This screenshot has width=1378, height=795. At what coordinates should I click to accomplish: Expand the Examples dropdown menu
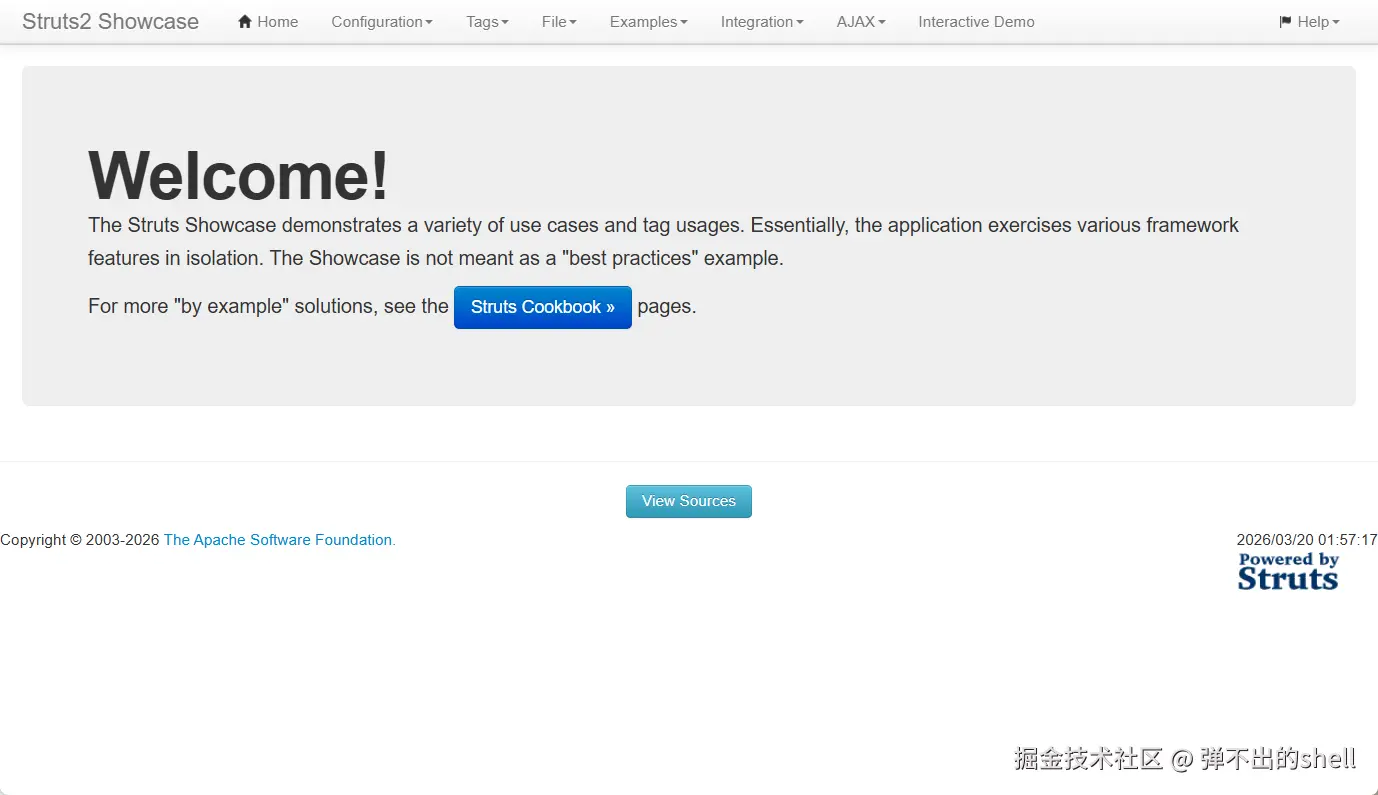(x=649, y=22)
